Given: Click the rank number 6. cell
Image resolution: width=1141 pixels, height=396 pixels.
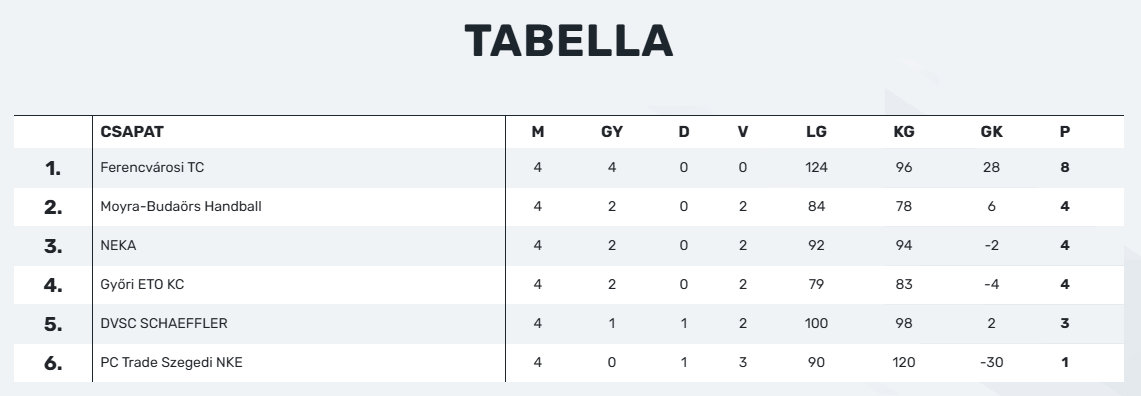Looking at the screenshot, I should pos(53,363).
